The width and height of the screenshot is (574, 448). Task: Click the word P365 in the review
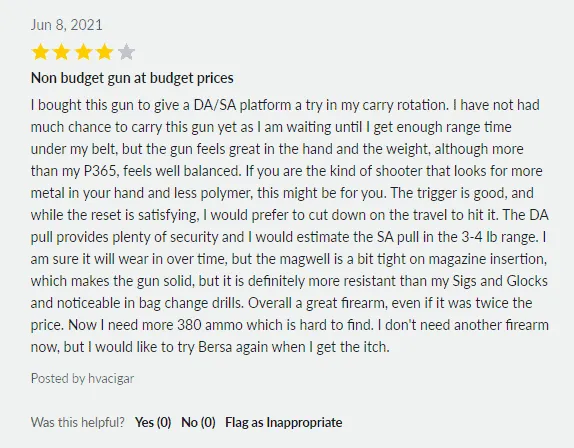100,171
